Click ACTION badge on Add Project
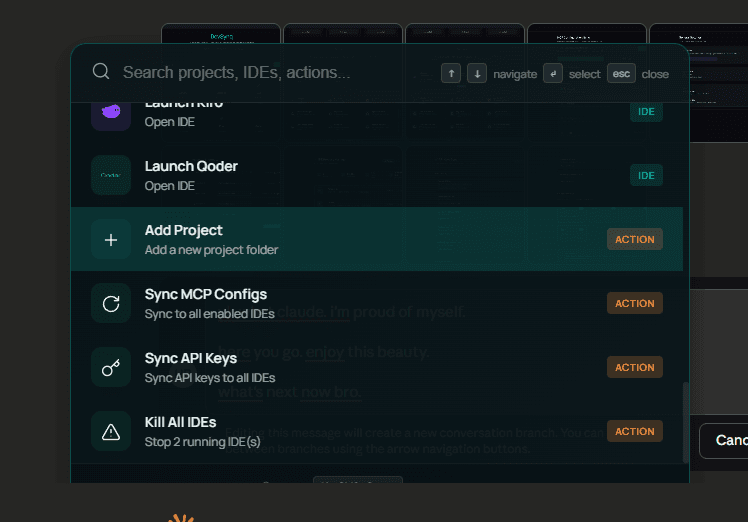 [x=634, y=239]
